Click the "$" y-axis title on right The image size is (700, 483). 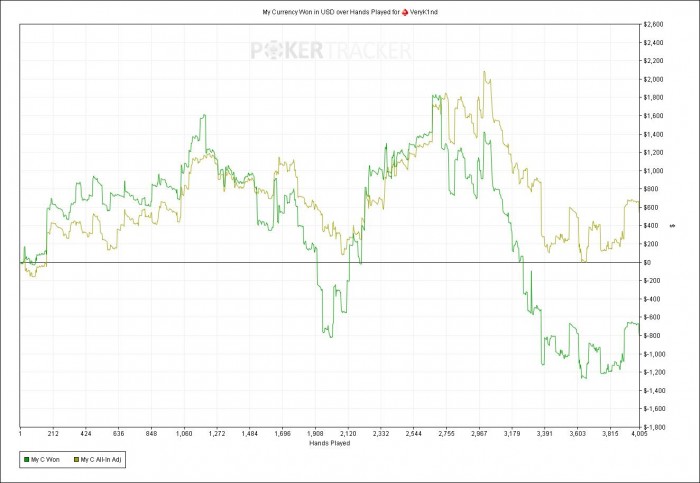pyautogui.click(x=673, y=226)
